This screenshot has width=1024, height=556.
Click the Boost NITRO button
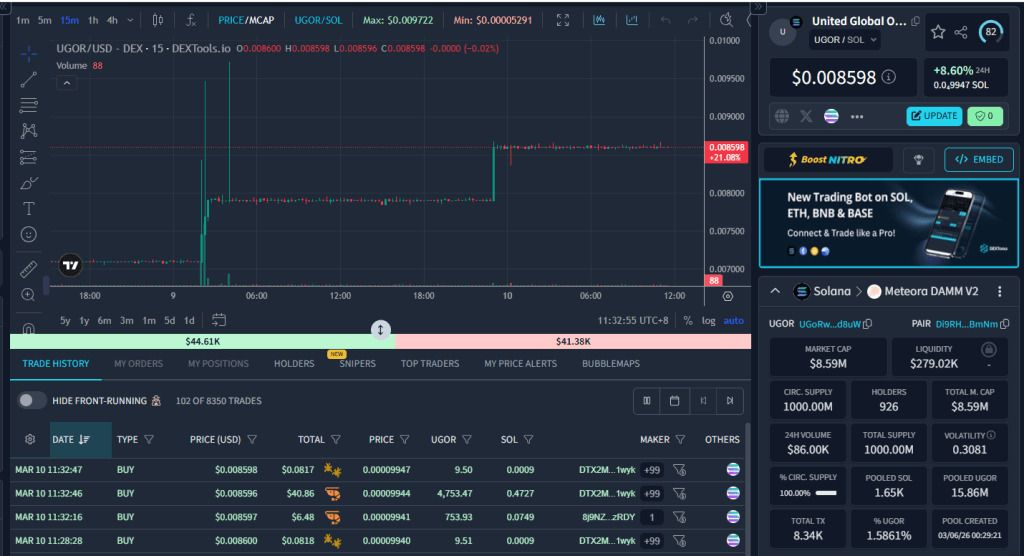click(827, 159)
